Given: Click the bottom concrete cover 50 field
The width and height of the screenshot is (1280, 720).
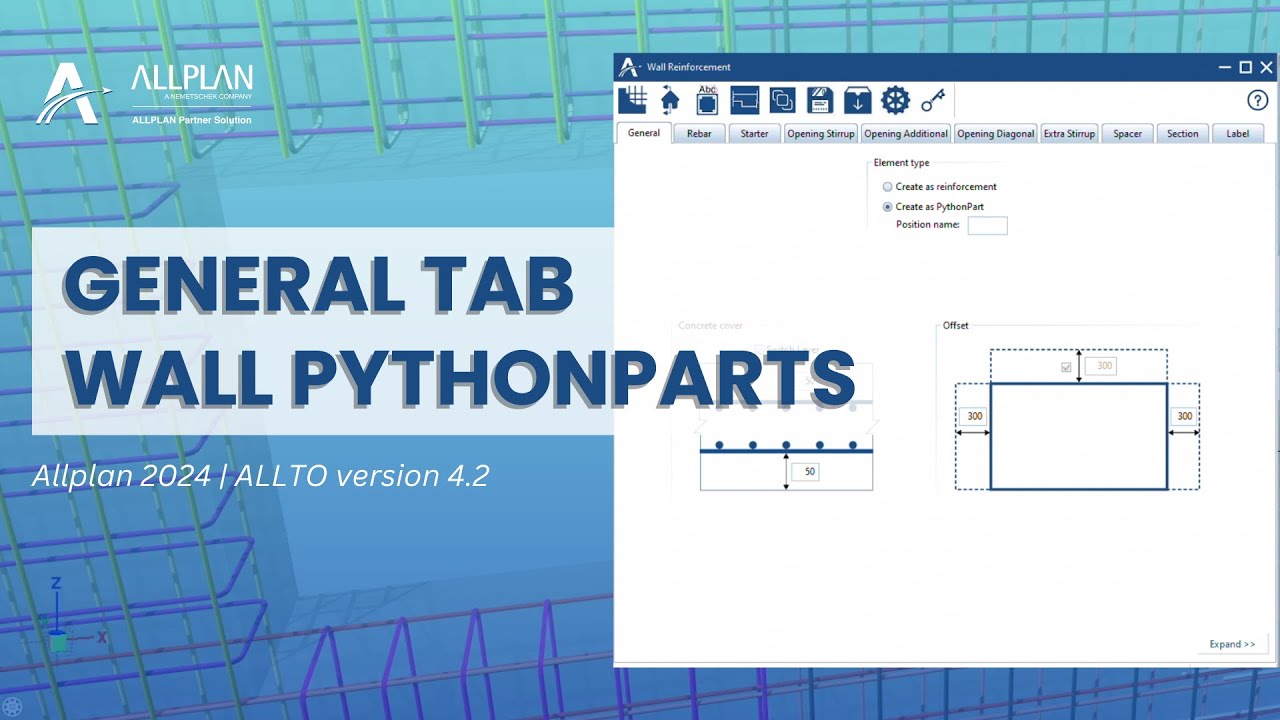Looking at the screenshot, I should pos(805,471).
